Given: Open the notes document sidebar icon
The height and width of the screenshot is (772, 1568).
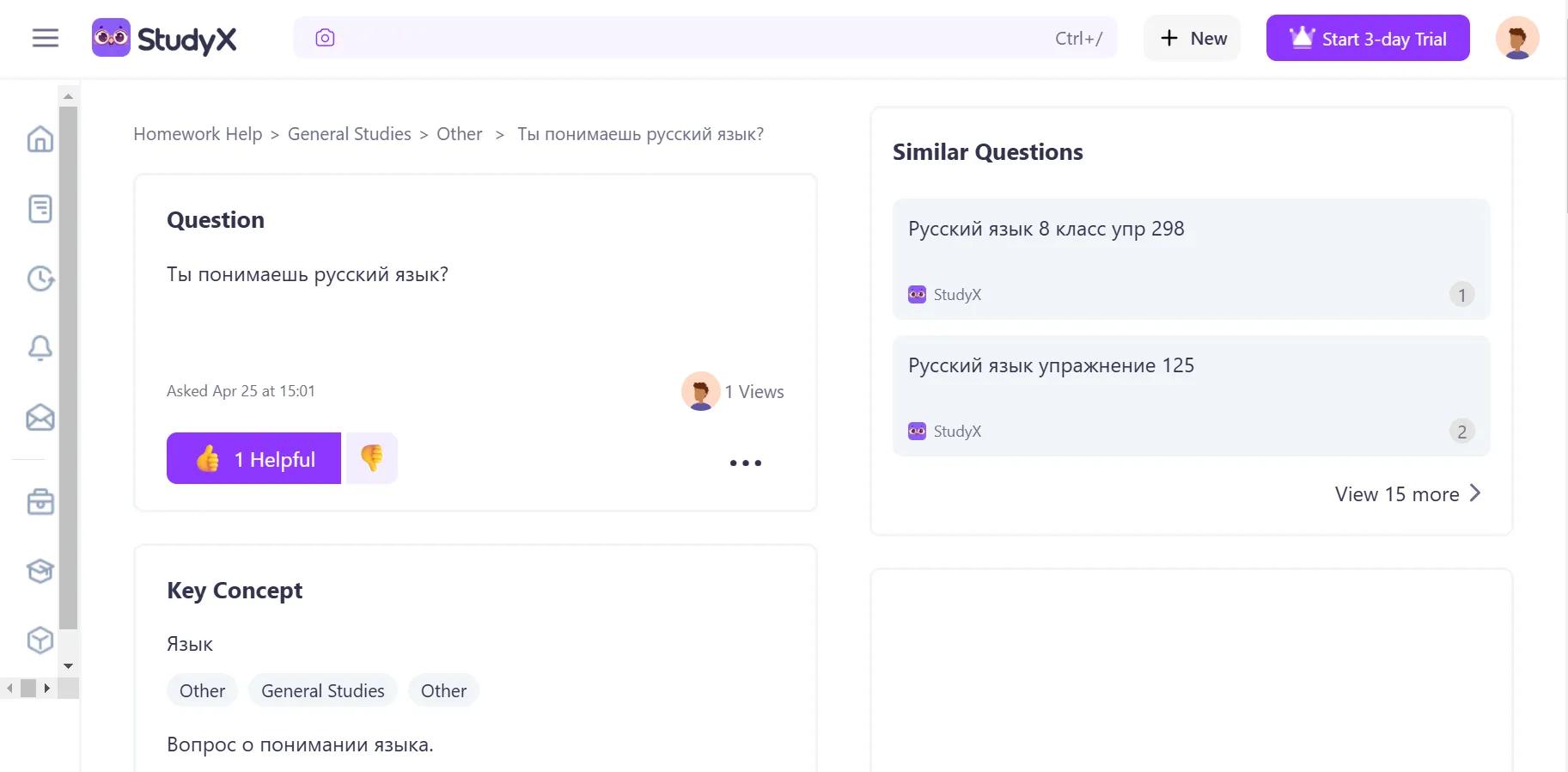Looking at the screenshot, I should click(40, 209).
